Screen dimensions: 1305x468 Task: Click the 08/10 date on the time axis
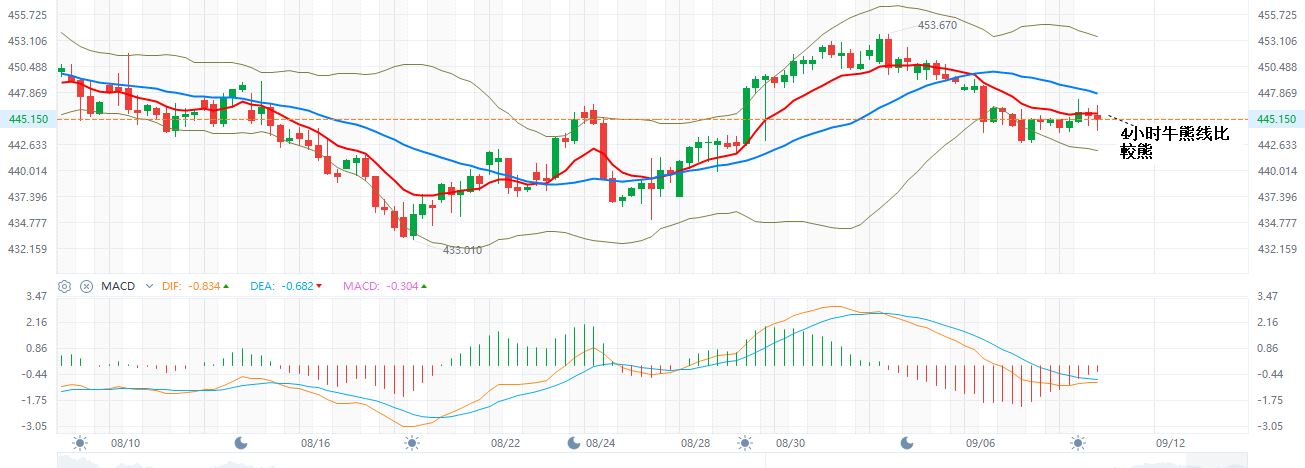124,442
